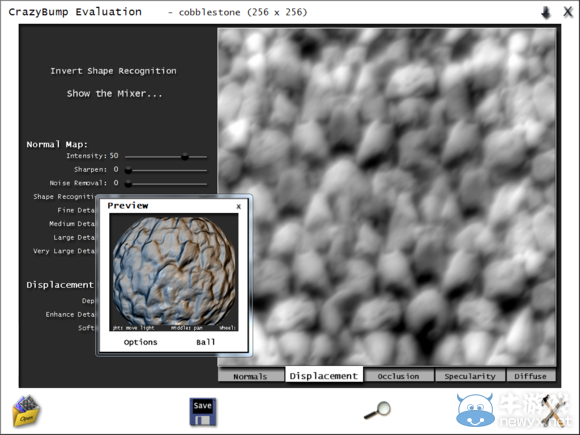Viewport: 580px width, 435px height.
Task: Open Preview Options
Action: [x=141, y=342]
